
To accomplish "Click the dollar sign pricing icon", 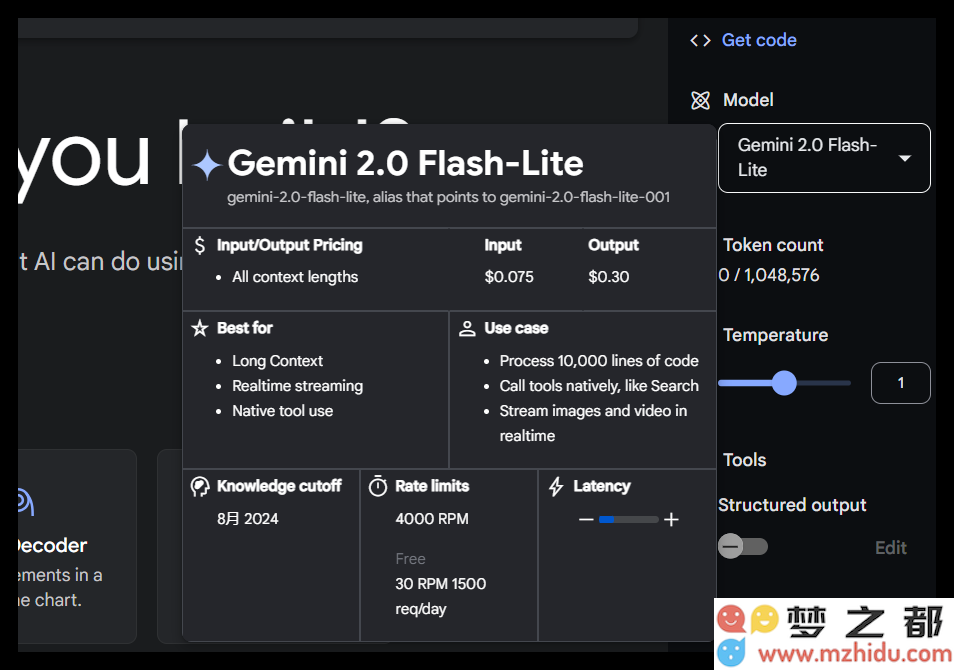I will pos(200,245).
